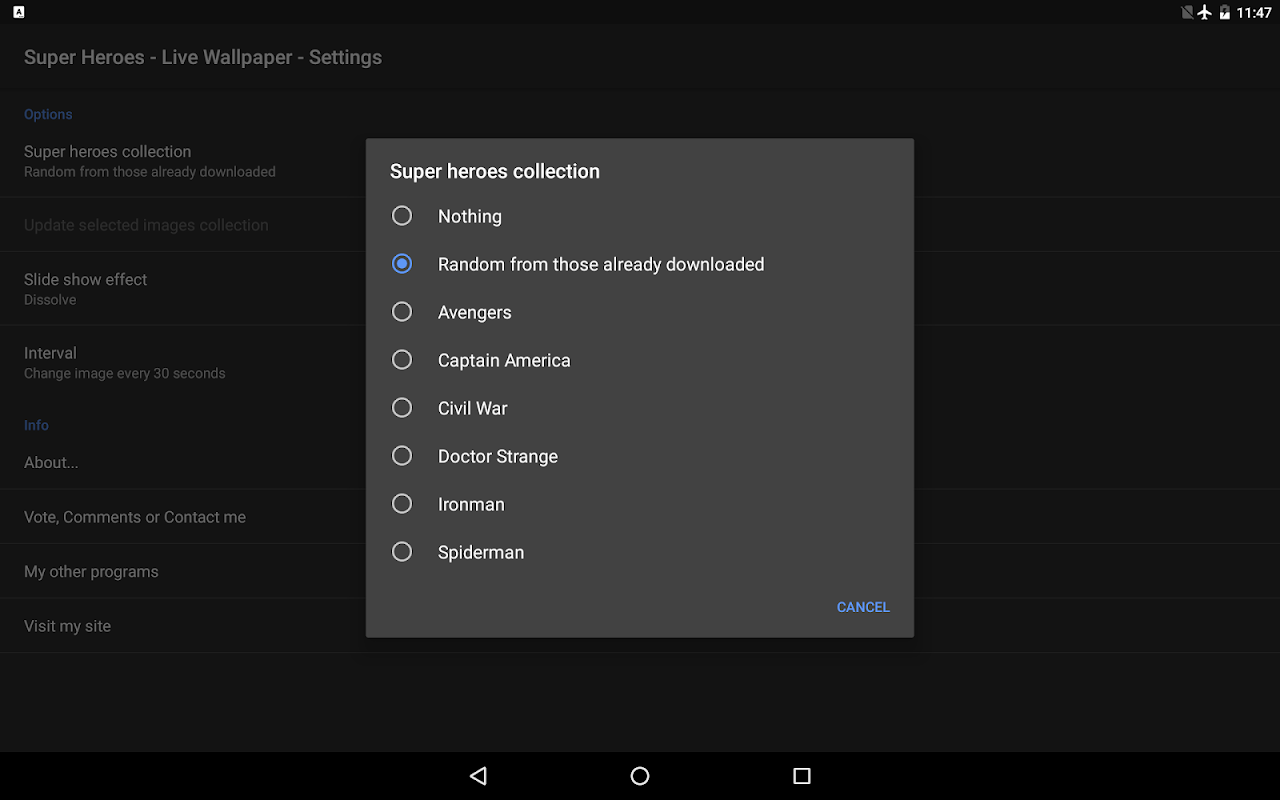1280x800 pixels.
Task: Tap the battery icon in status bar
Action: point(1225,13)
